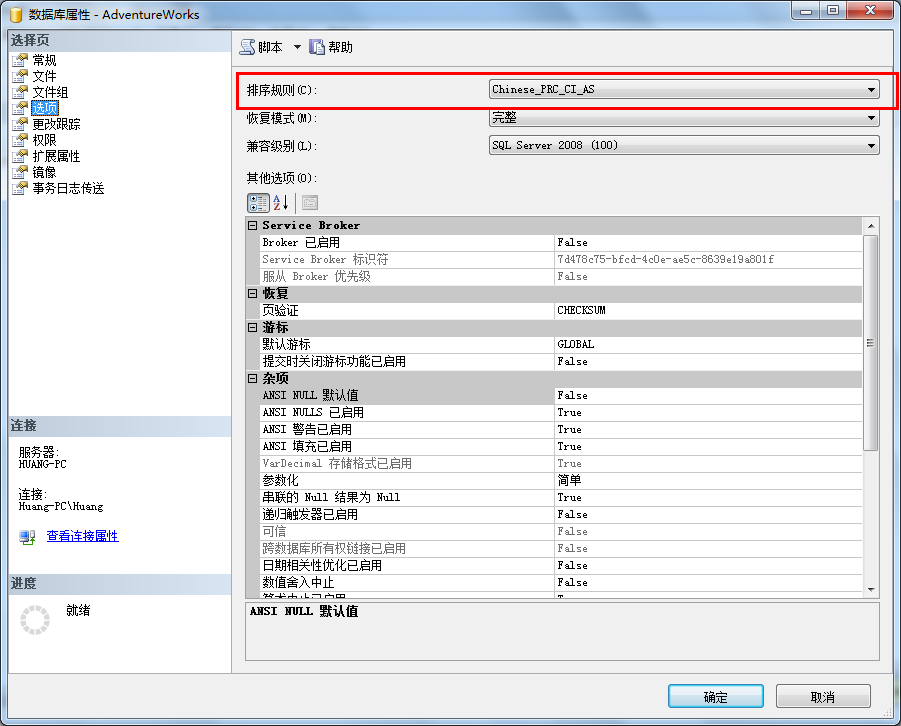Switch property grid to categorized view
The height and width of the screenshot is (726, 901).
point(258,202)
